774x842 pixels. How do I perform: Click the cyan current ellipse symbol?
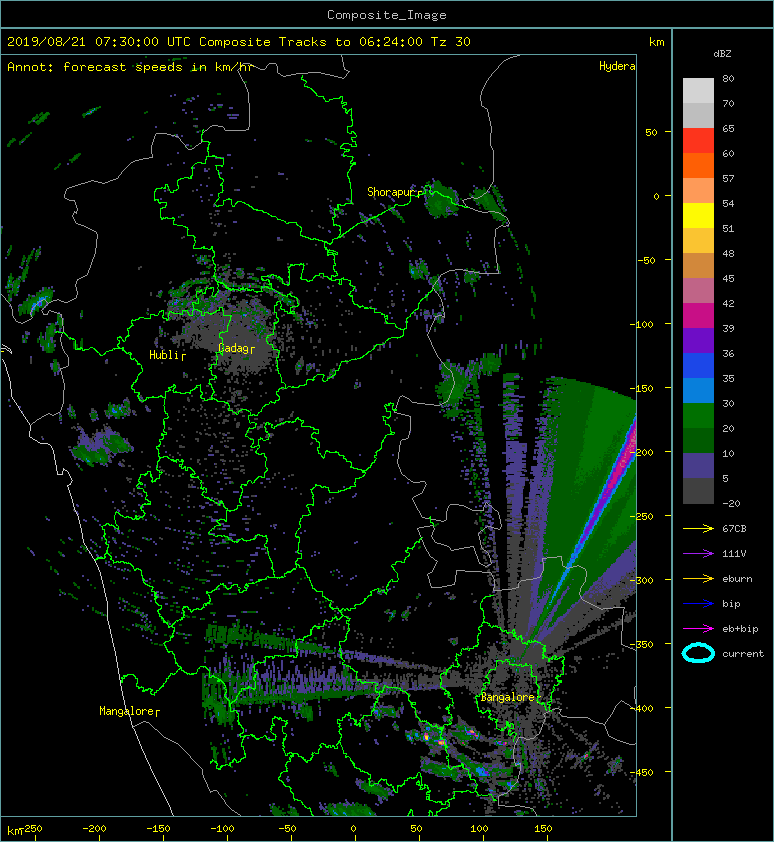point(698,653)
